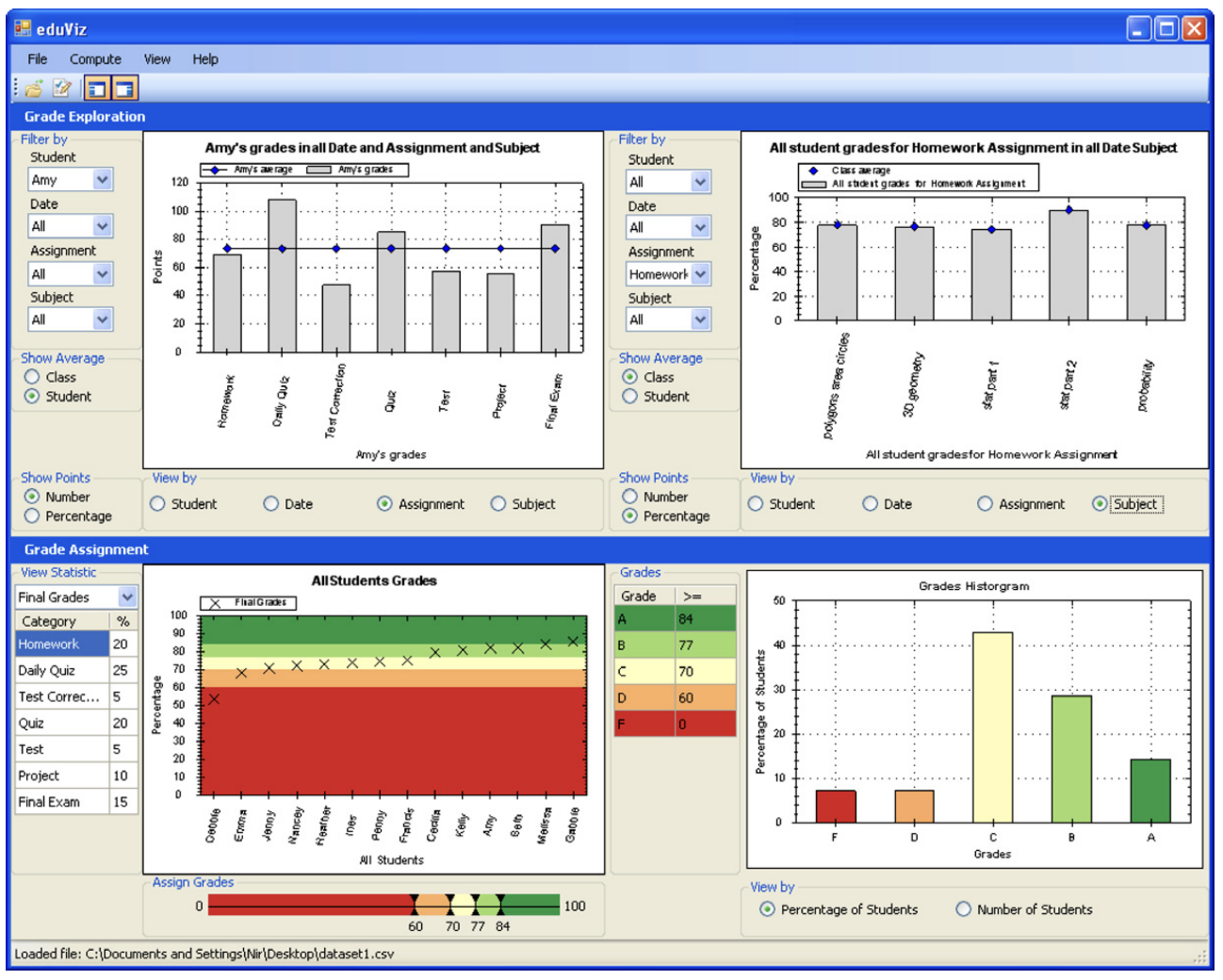Toggle the two-column layout toolbar icon
This screenshot has width=1223, height=980.
coord(124,89)
